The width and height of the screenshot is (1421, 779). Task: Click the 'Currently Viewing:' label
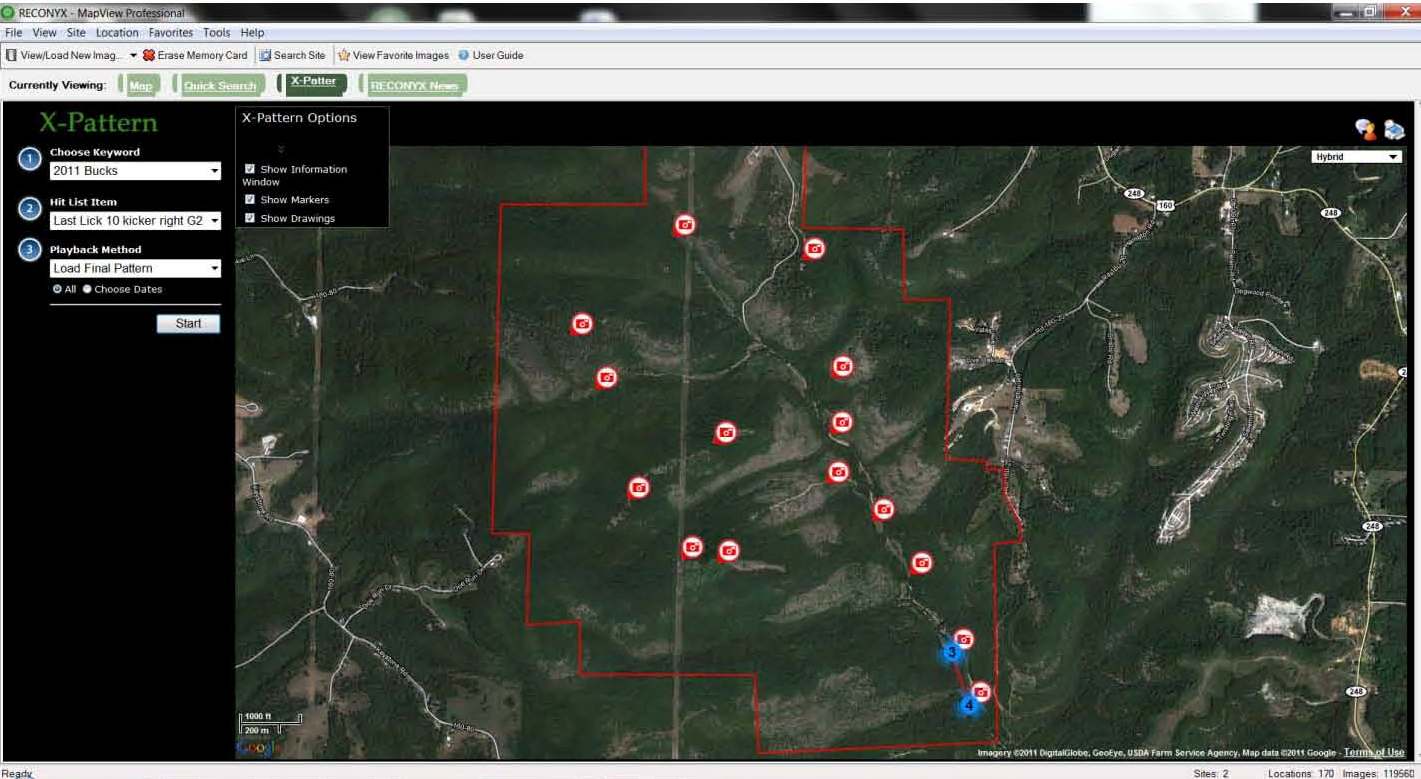coord(57,85)
